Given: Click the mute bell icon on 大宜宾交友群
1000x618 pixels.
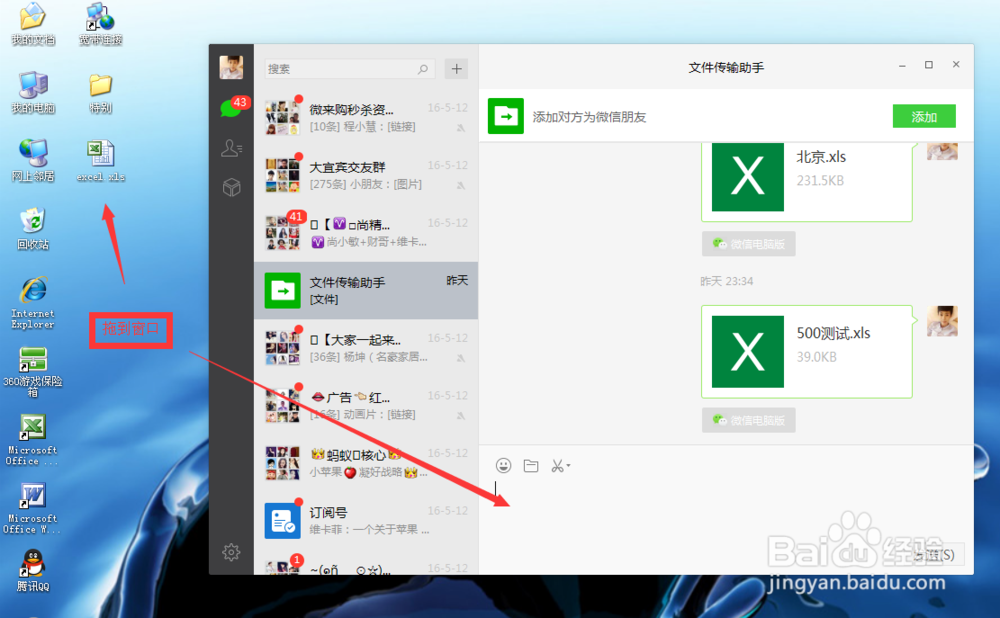Looking at the screenshot, I should 460,185.
